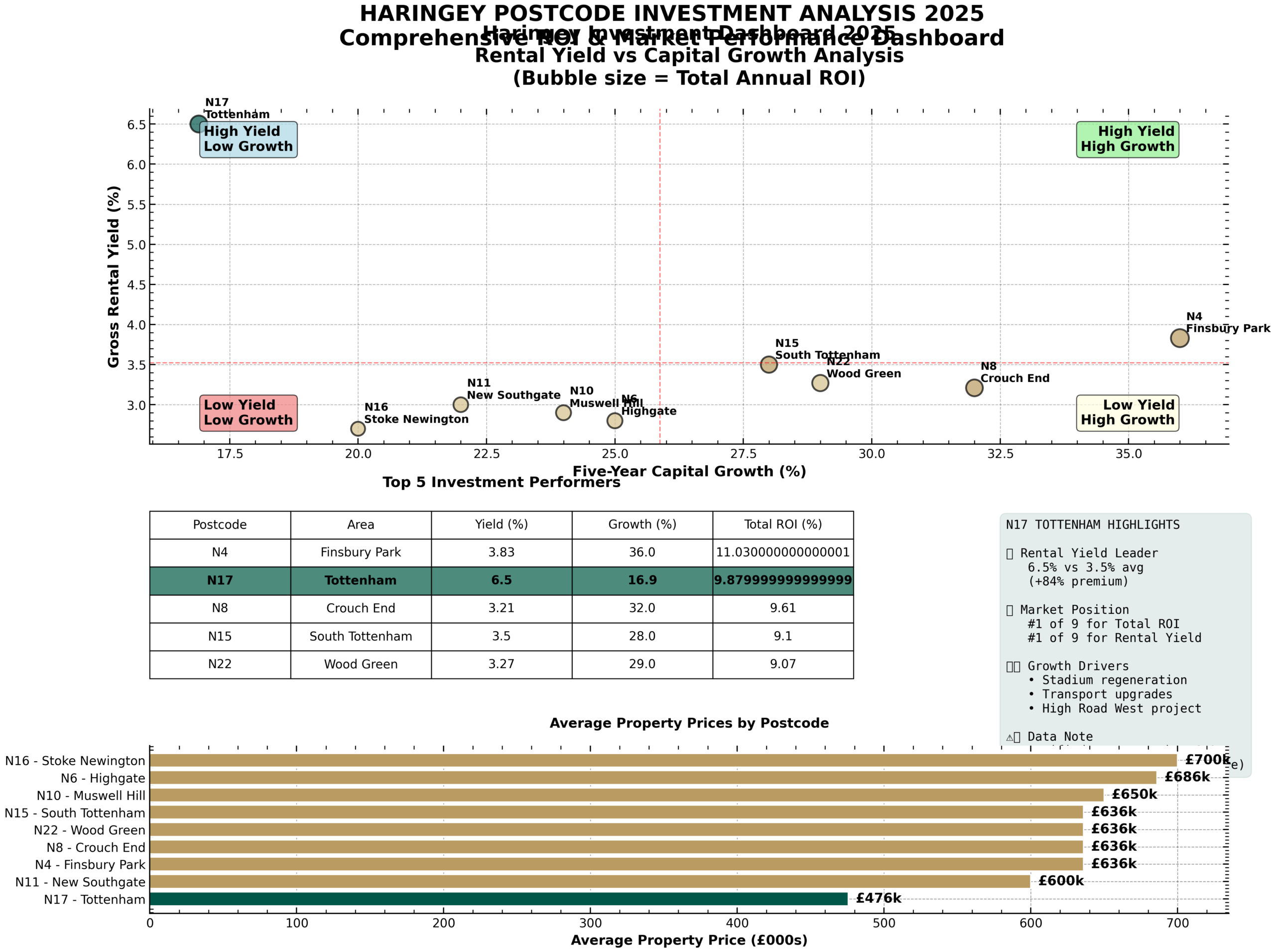The image size is (1275, 952).
Task: Select the £600k New Southgate bar
Action: (589, 881)
